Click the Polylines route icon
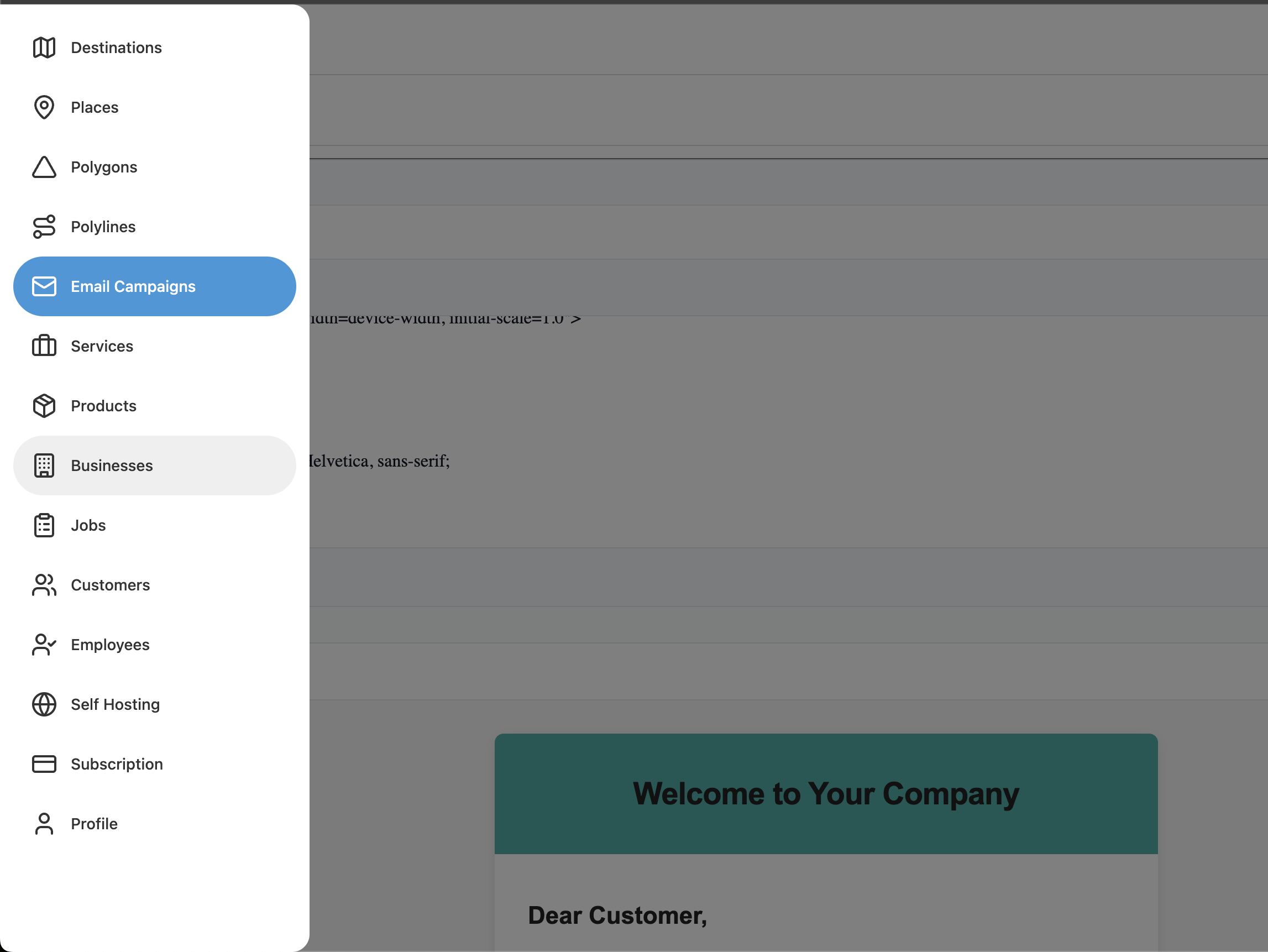 coord(44,227)
